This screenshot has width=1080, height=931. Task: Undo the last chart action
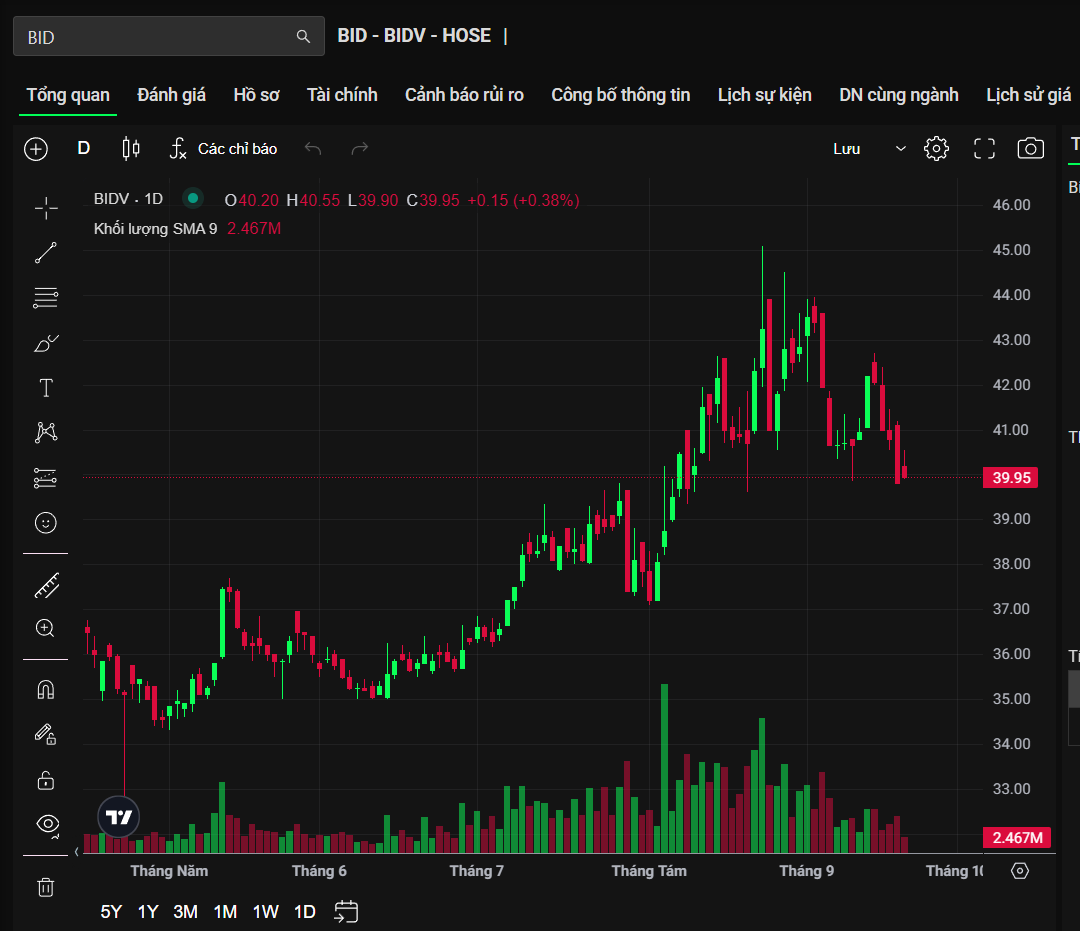313,149
